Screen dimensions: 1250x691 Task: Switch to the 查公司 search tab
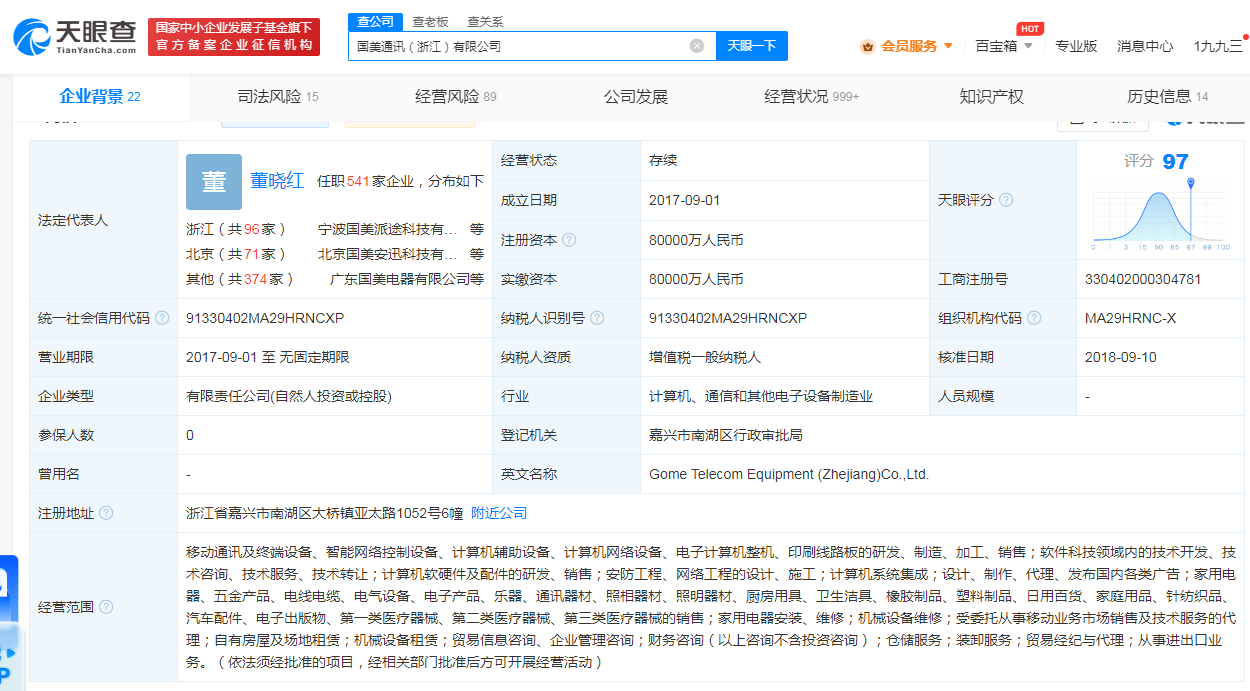click(x=376, y=21)
